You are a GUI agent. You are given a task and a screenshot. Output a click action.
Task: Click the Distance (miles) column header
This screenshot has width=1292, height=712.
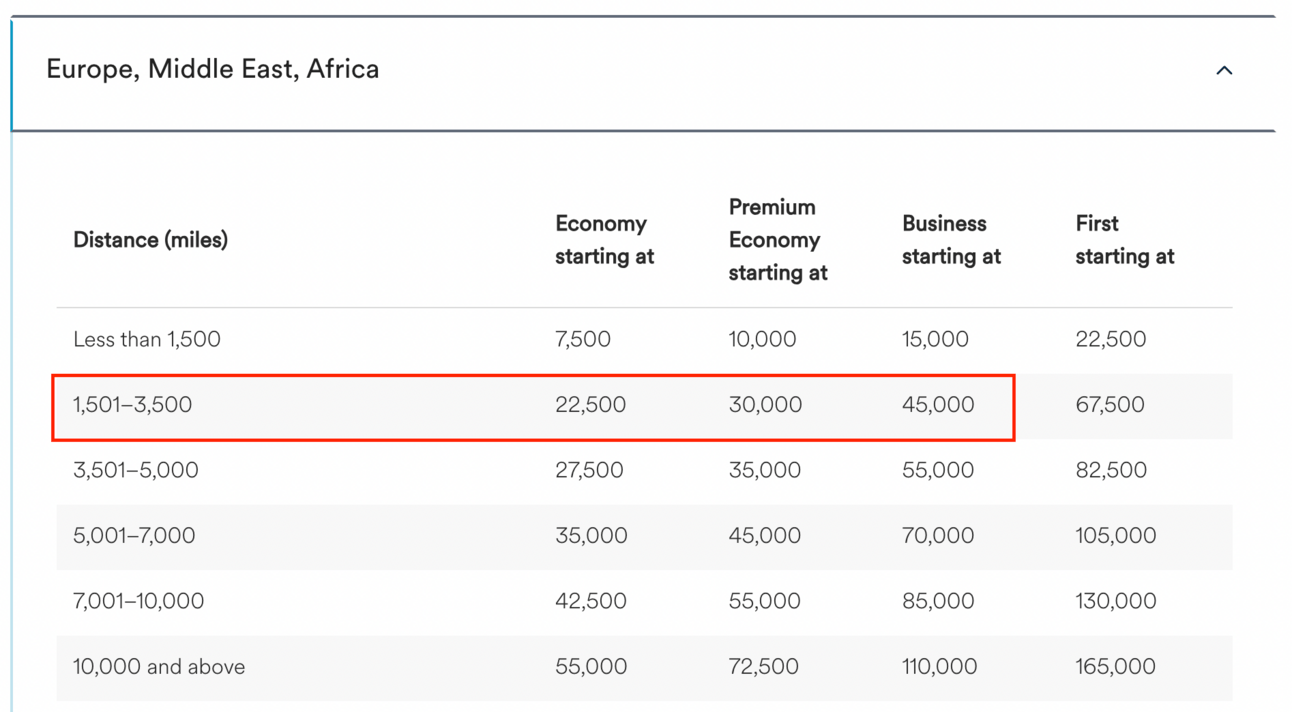click(x=150, y=240)
